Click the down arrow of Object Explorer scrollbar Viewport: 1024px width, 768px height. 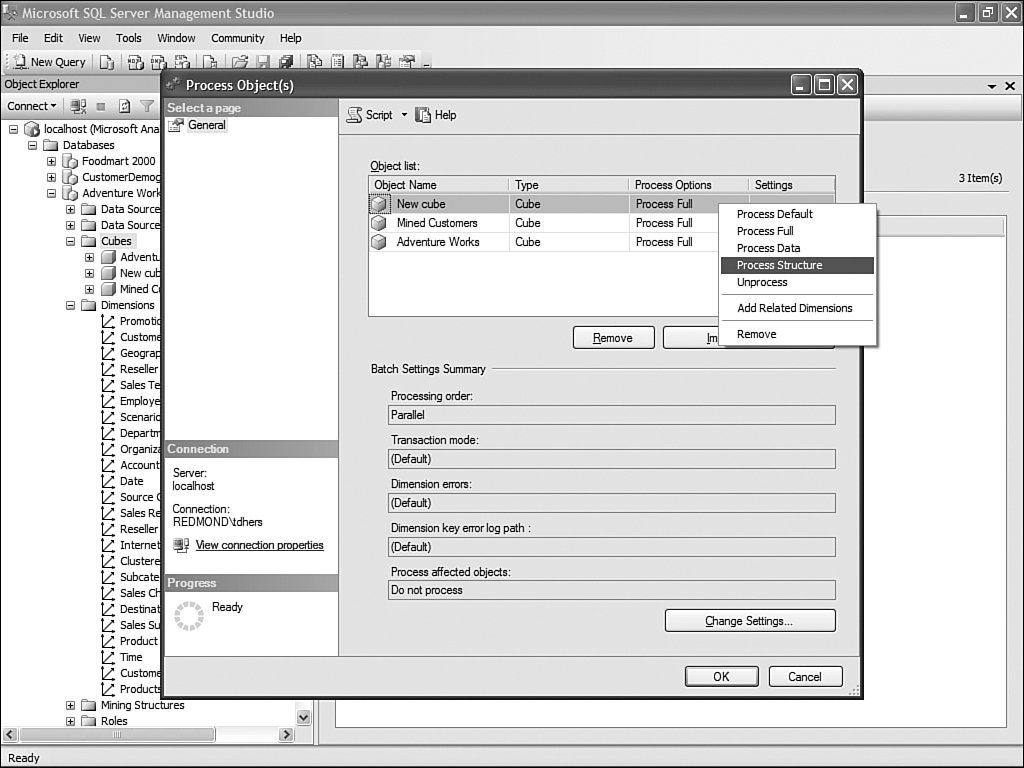[303, 718]
